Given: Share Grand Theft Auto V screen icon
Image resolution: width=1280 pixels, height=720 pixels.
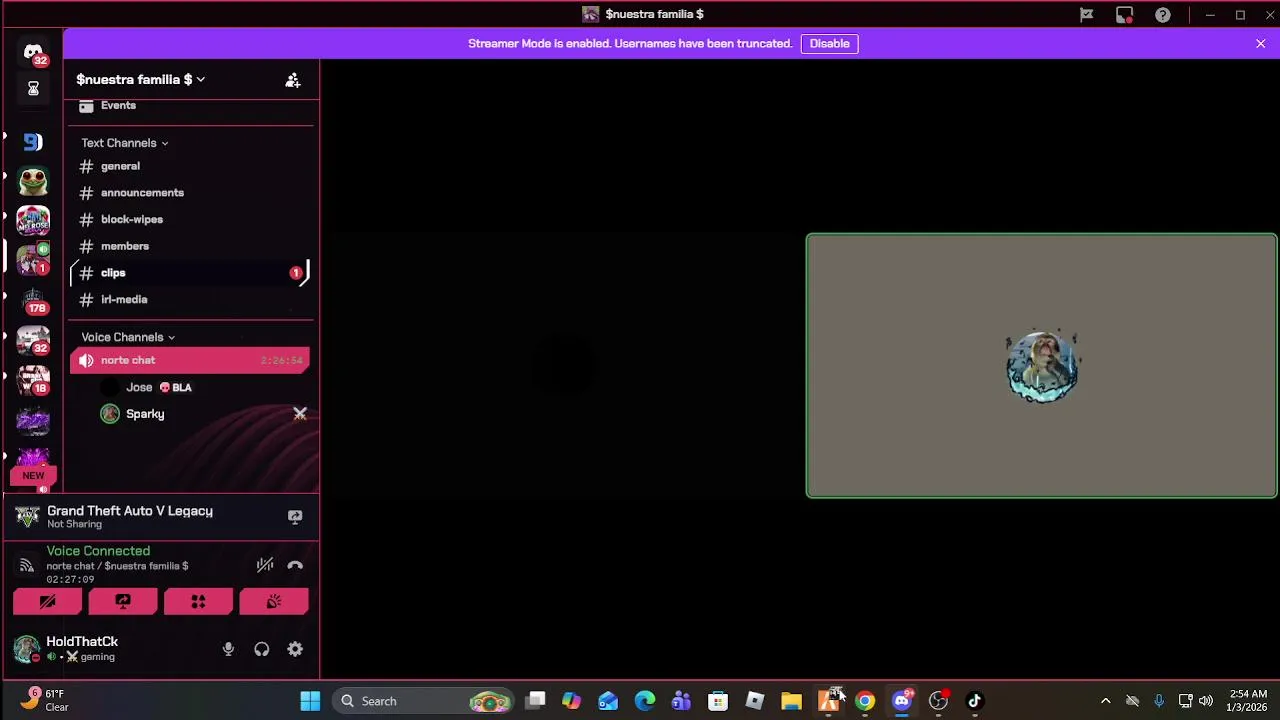Looking at the screenshot, I should [x=295, y=517].
